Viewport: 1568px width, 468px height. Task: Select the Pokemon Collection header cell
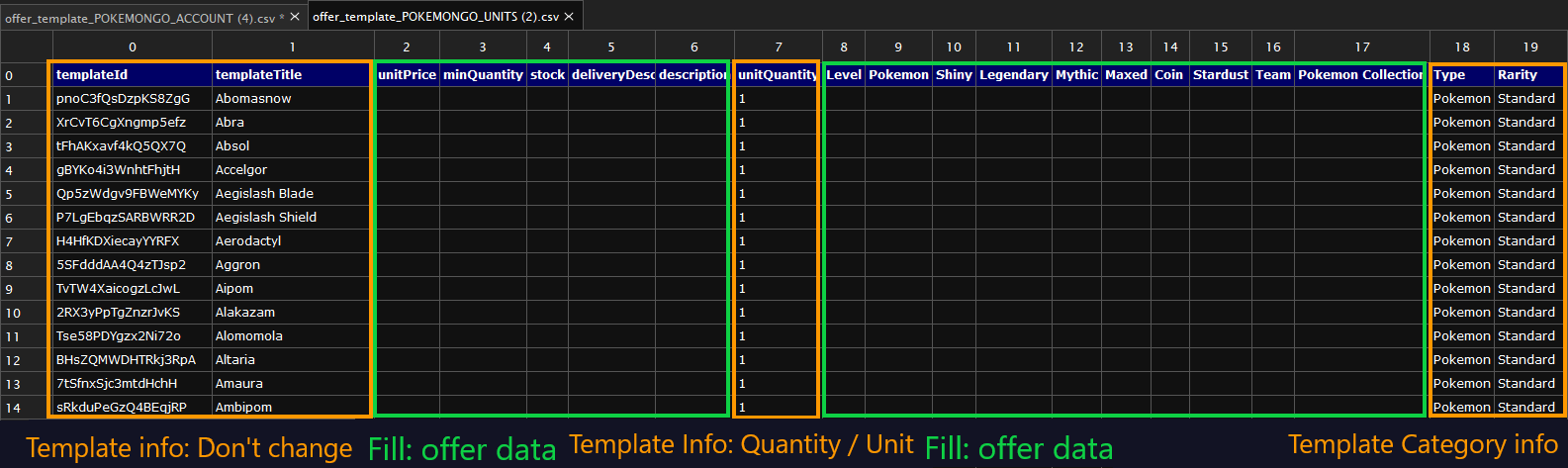point(1360,75)
